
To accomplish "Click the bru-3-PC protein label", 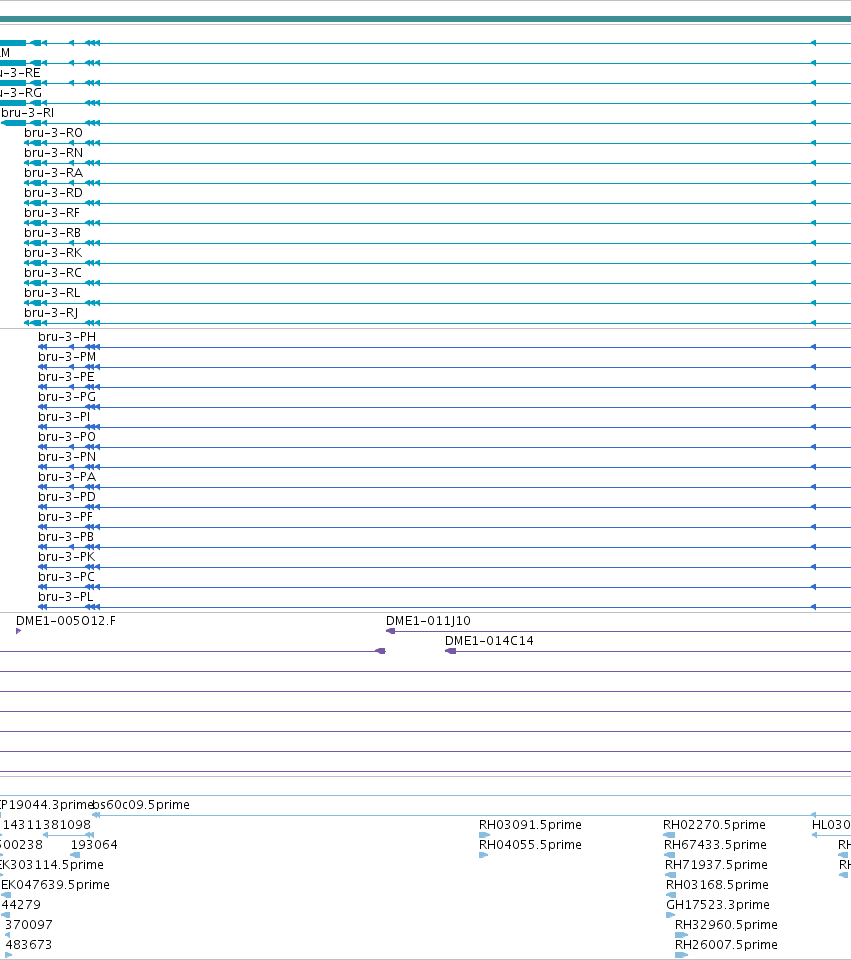I will click(x=66, y=577).
